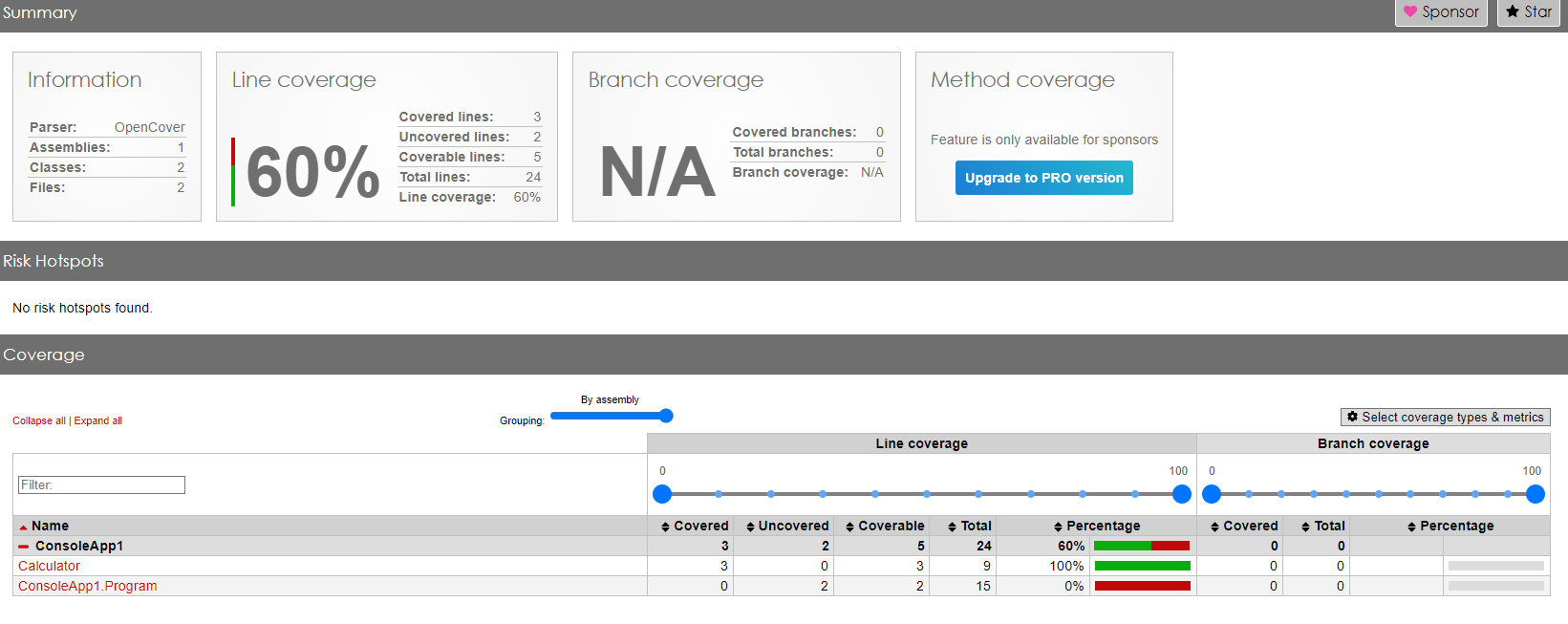Click branch coverage slider right handle
This screenshot has width=1568, height=624.
tap(1536, 494)
